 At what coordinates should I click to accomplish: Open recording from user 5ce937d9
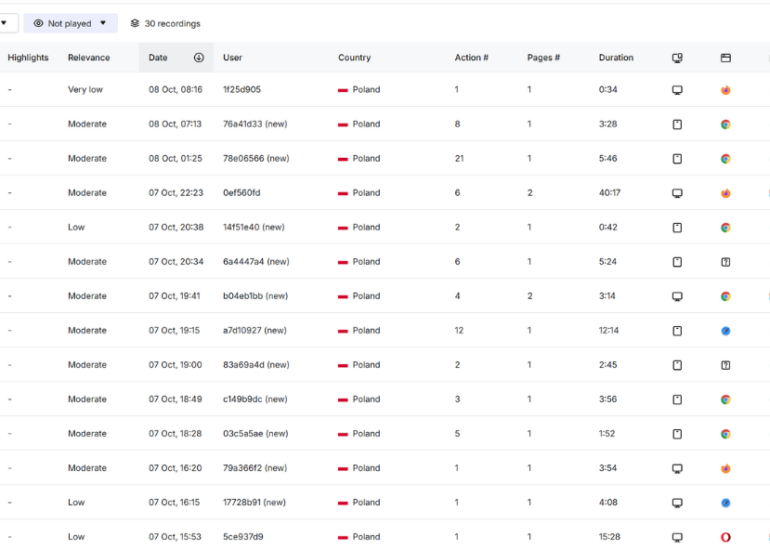click(242, 537)
